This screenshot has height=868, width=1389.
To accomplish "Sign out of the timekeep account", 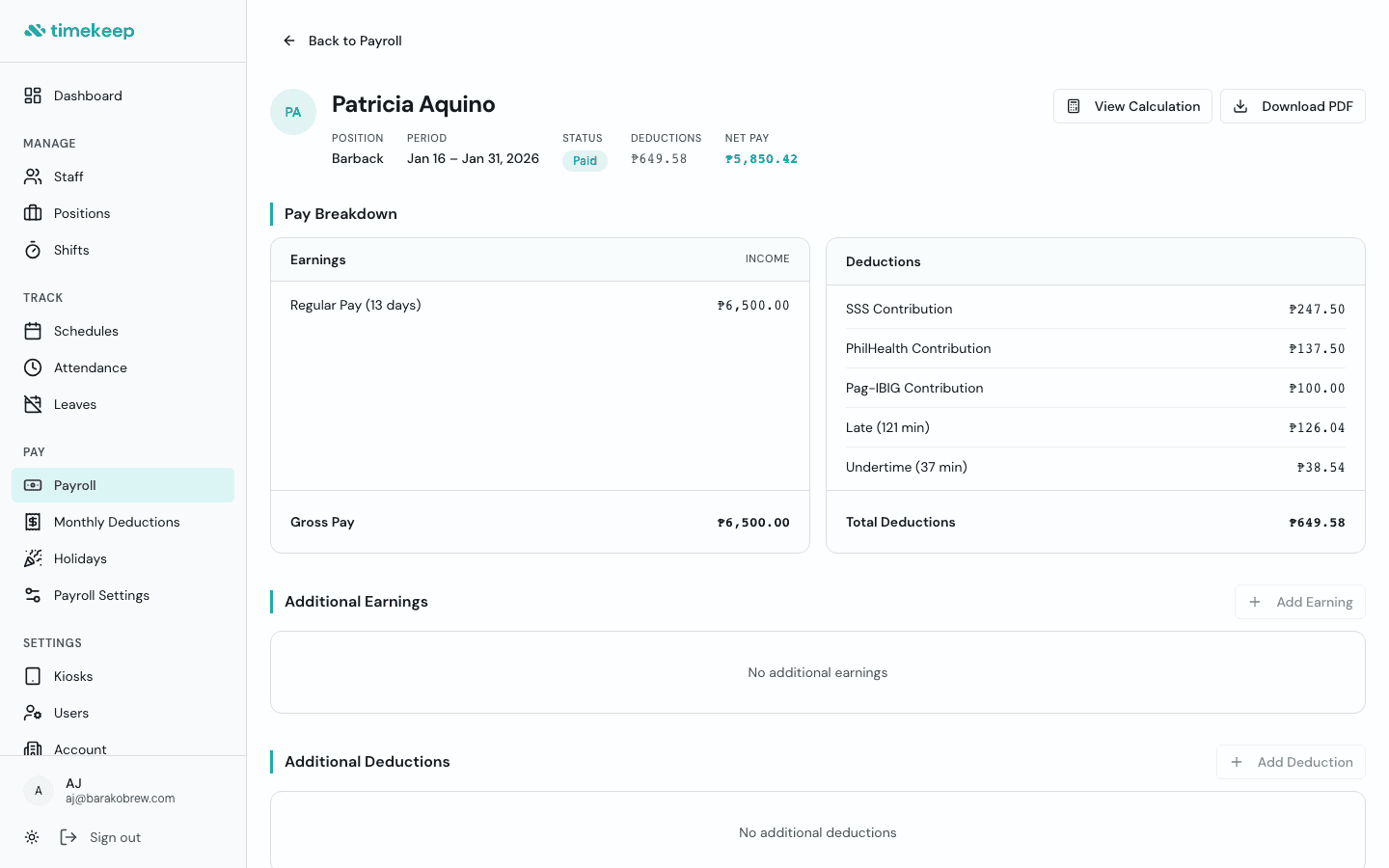I will (x=100, y=837).
